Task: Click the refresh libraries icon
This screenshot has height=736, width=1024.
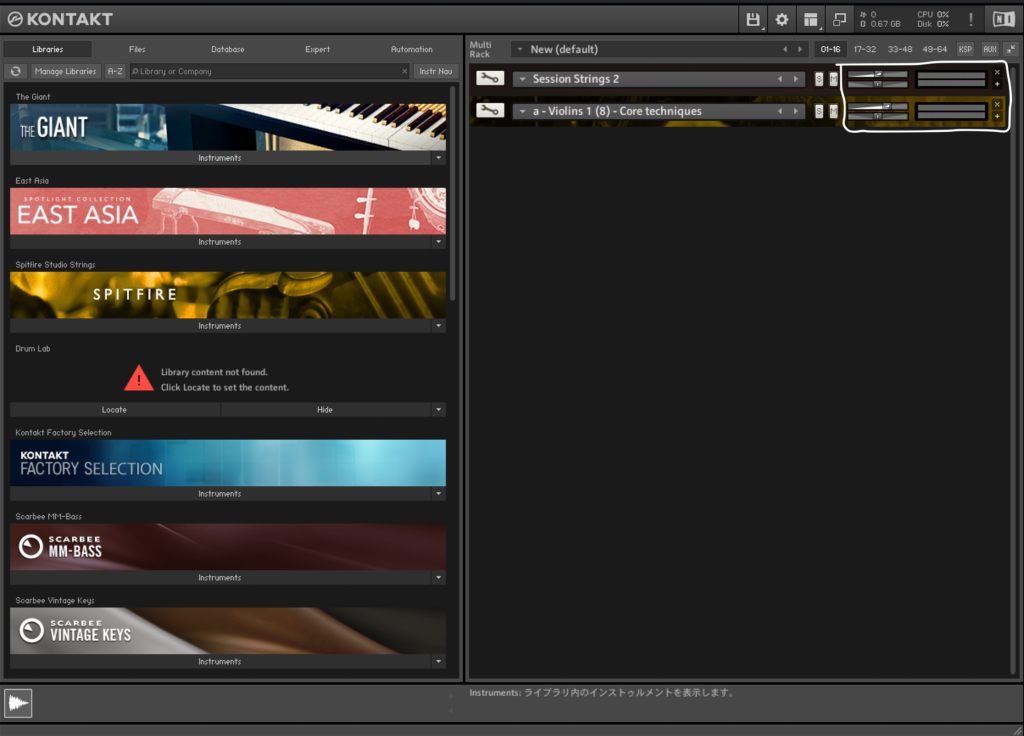Action: [x=15, y=71]
